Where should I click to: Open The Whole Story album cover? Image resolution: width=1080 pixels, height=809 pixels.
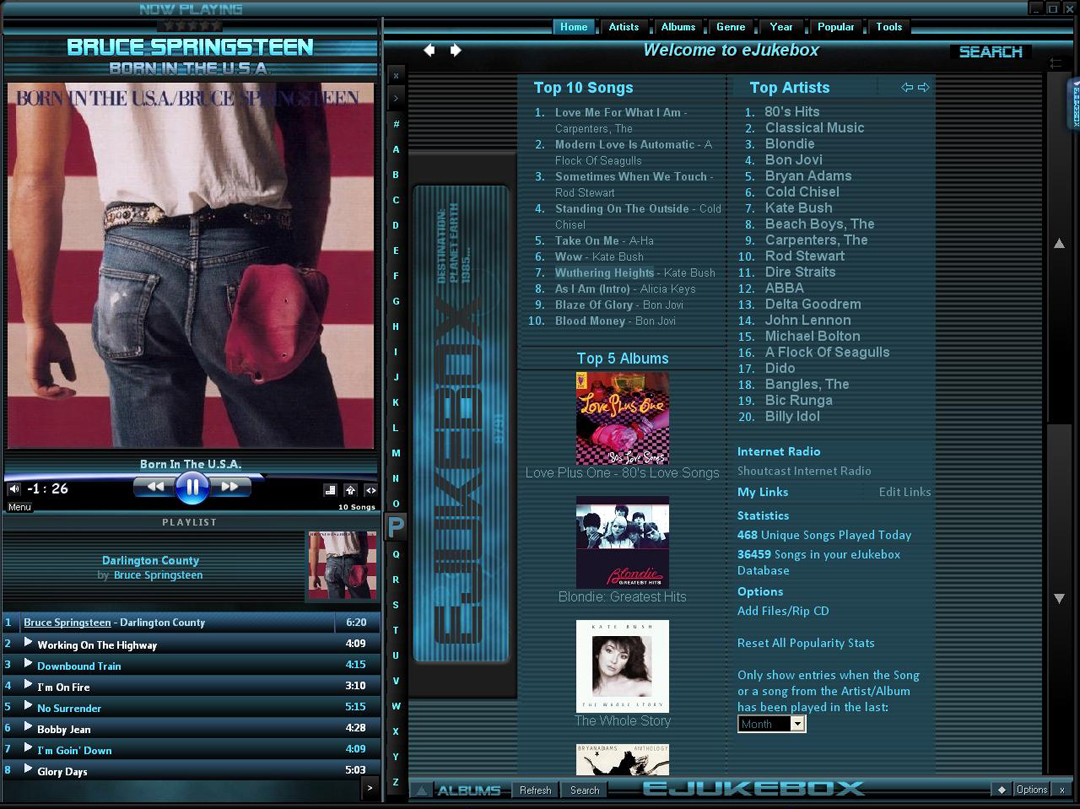tap(623, 666)
